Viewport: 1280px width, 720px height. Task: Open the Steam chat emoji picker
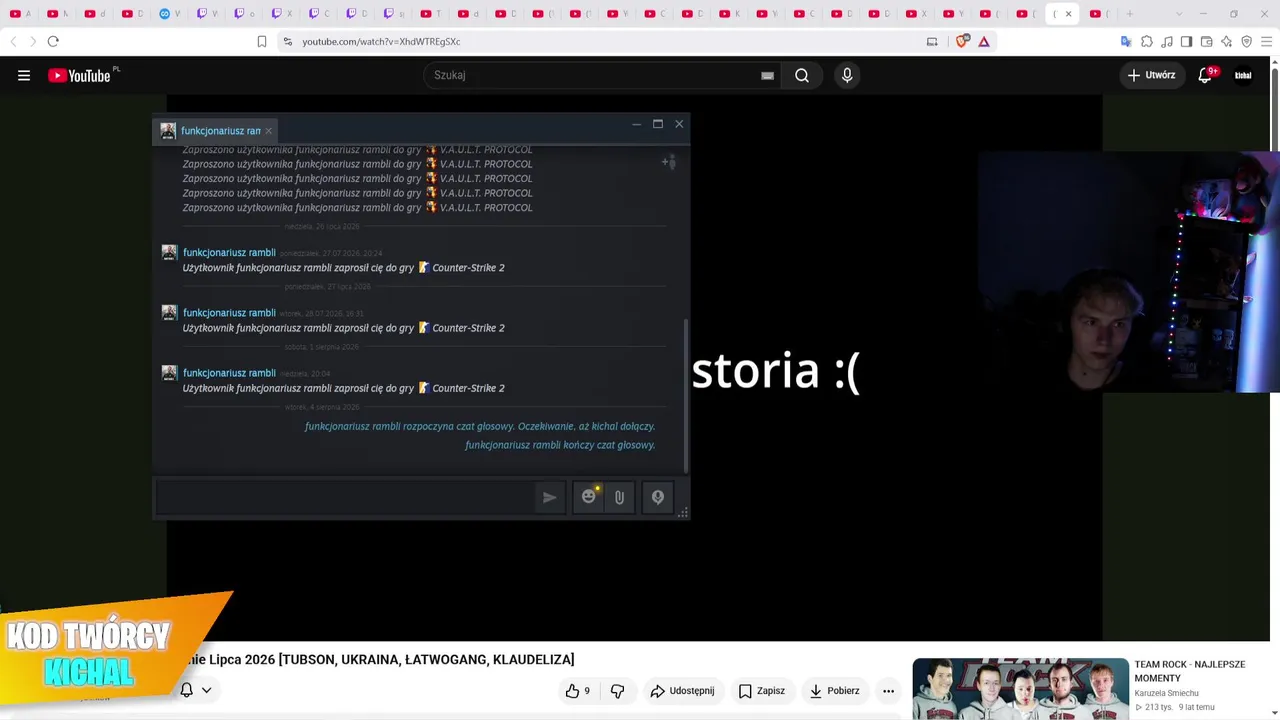click(589, 497)
